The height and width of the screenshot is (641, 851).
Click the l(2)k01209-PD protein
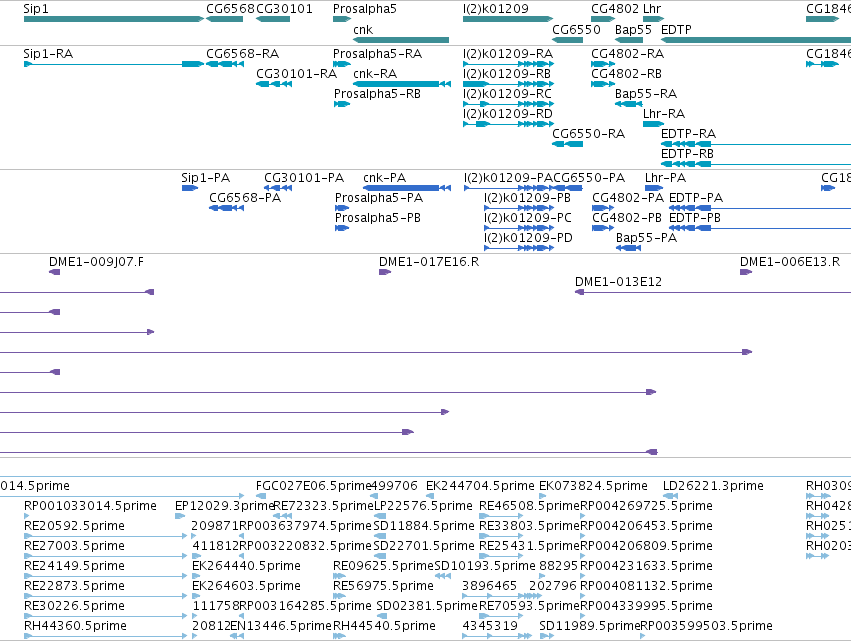tap(519, 248)
